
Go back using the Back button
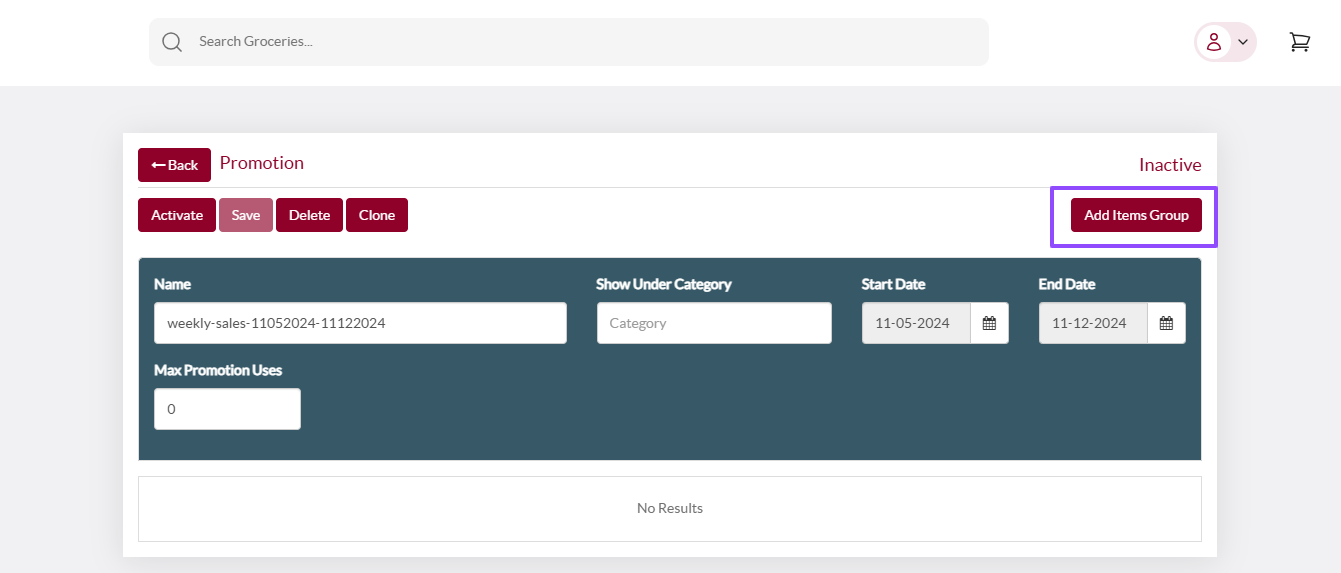(174, 165)
